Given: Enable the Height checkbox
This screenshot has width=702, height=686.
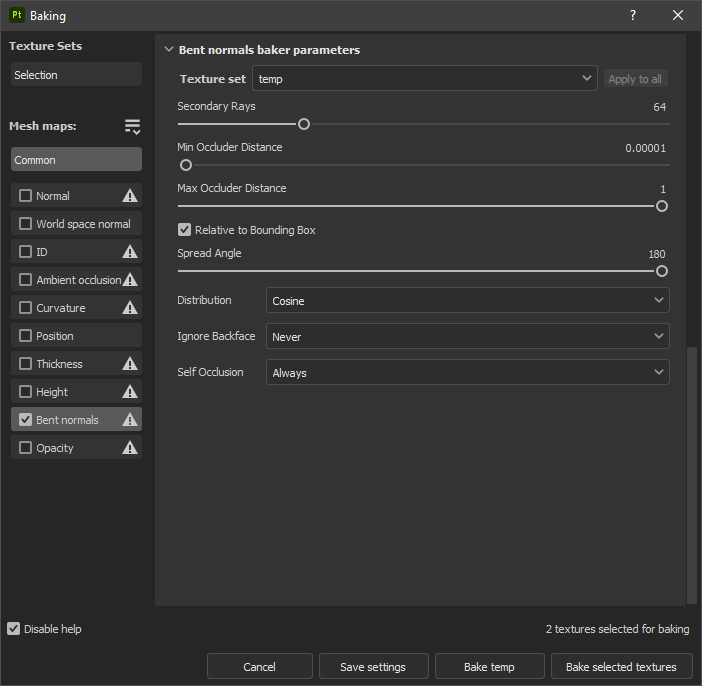Looking at the screenshot, I should pos(26,392).
